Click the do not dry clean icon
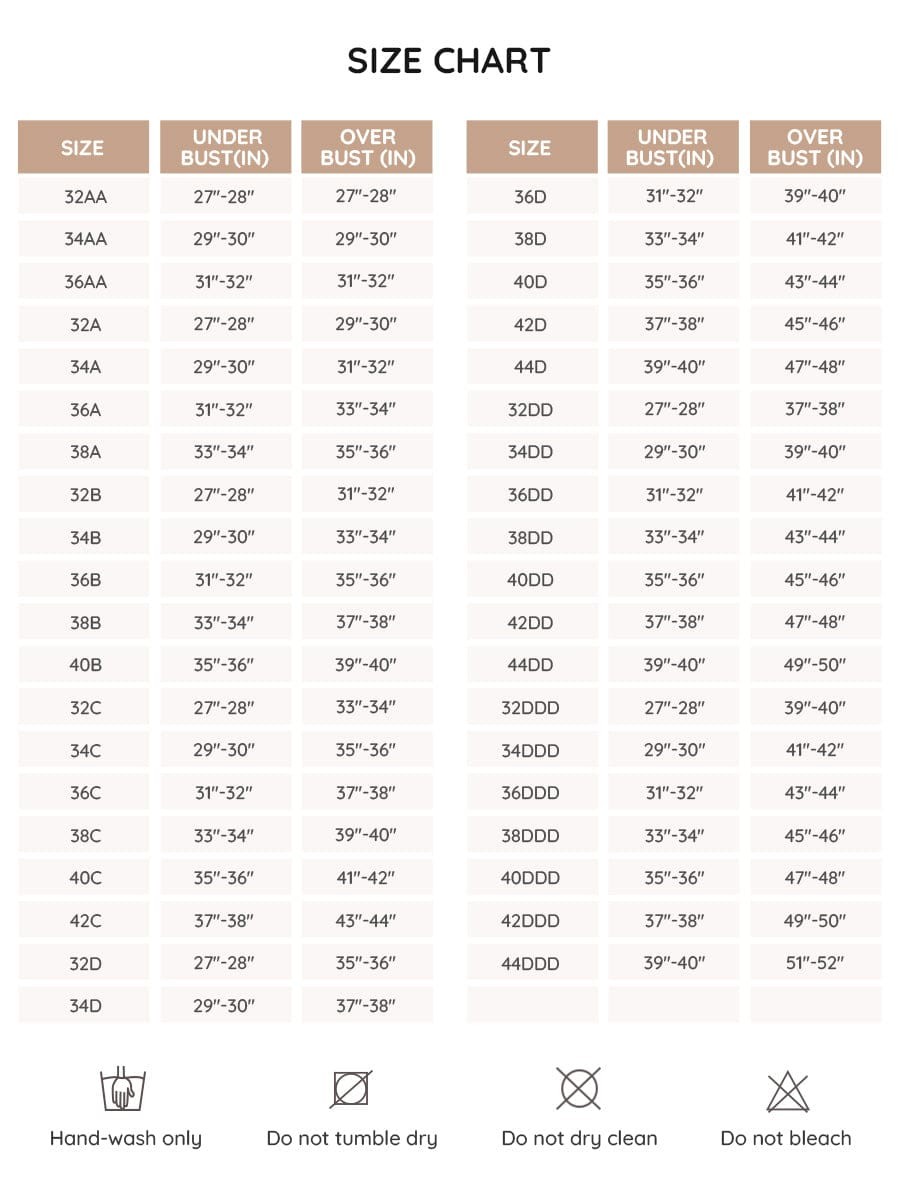900x1200 pixels. tap(579, 1088)
